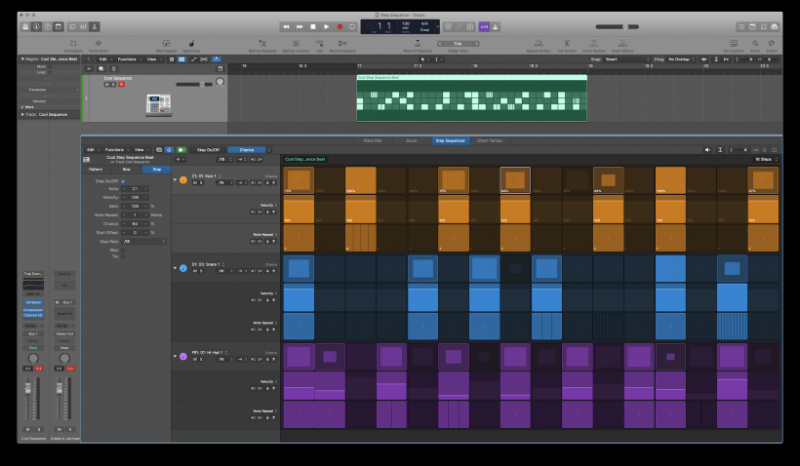Open Smart Controls button
Screen dimensions: 800x466
coord(72,27)
